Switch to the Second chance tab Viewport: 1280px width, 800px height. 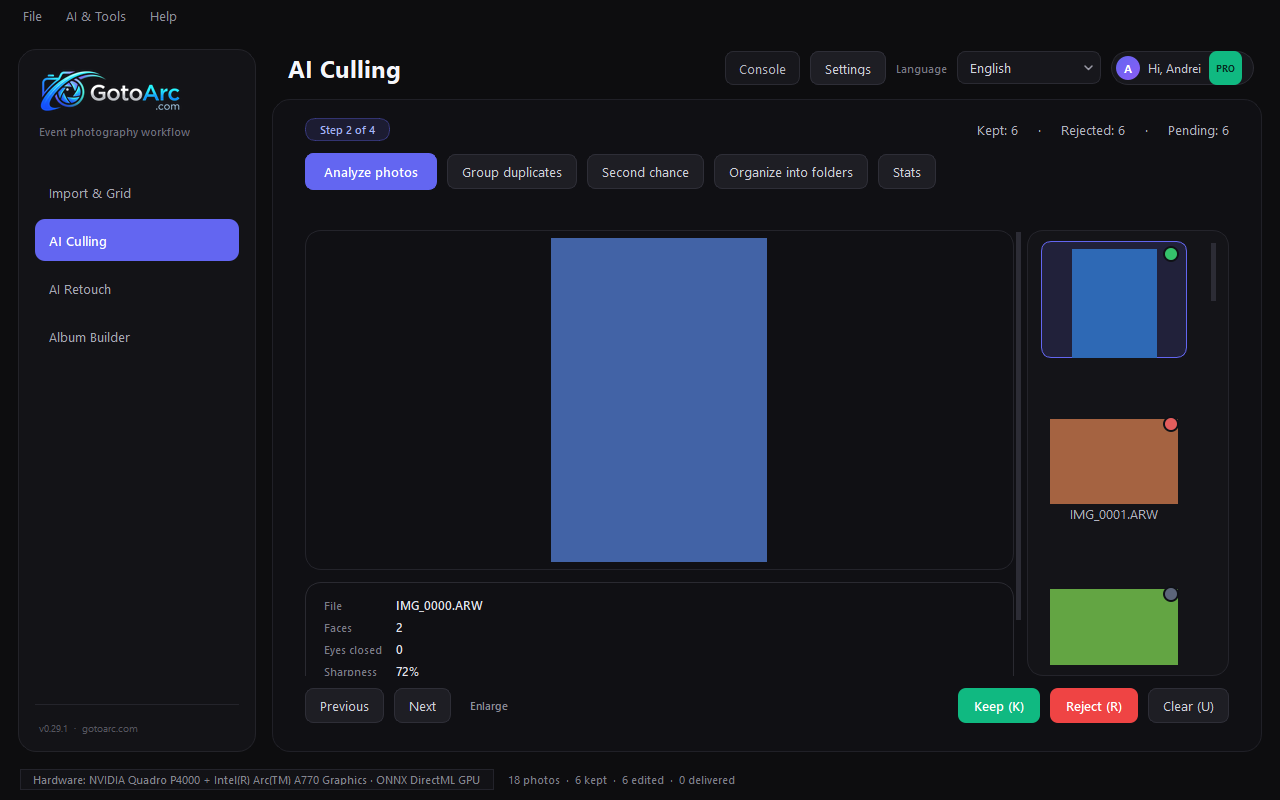645,172
